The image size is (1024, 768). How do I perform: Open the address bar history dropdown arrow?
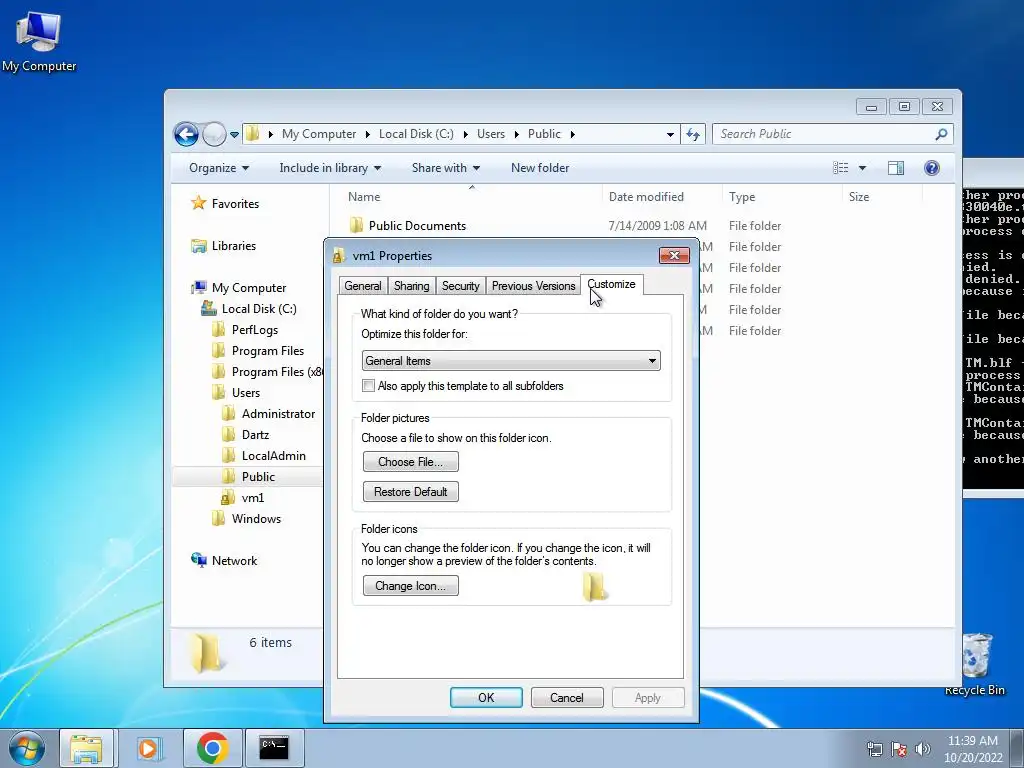(670, 135)
